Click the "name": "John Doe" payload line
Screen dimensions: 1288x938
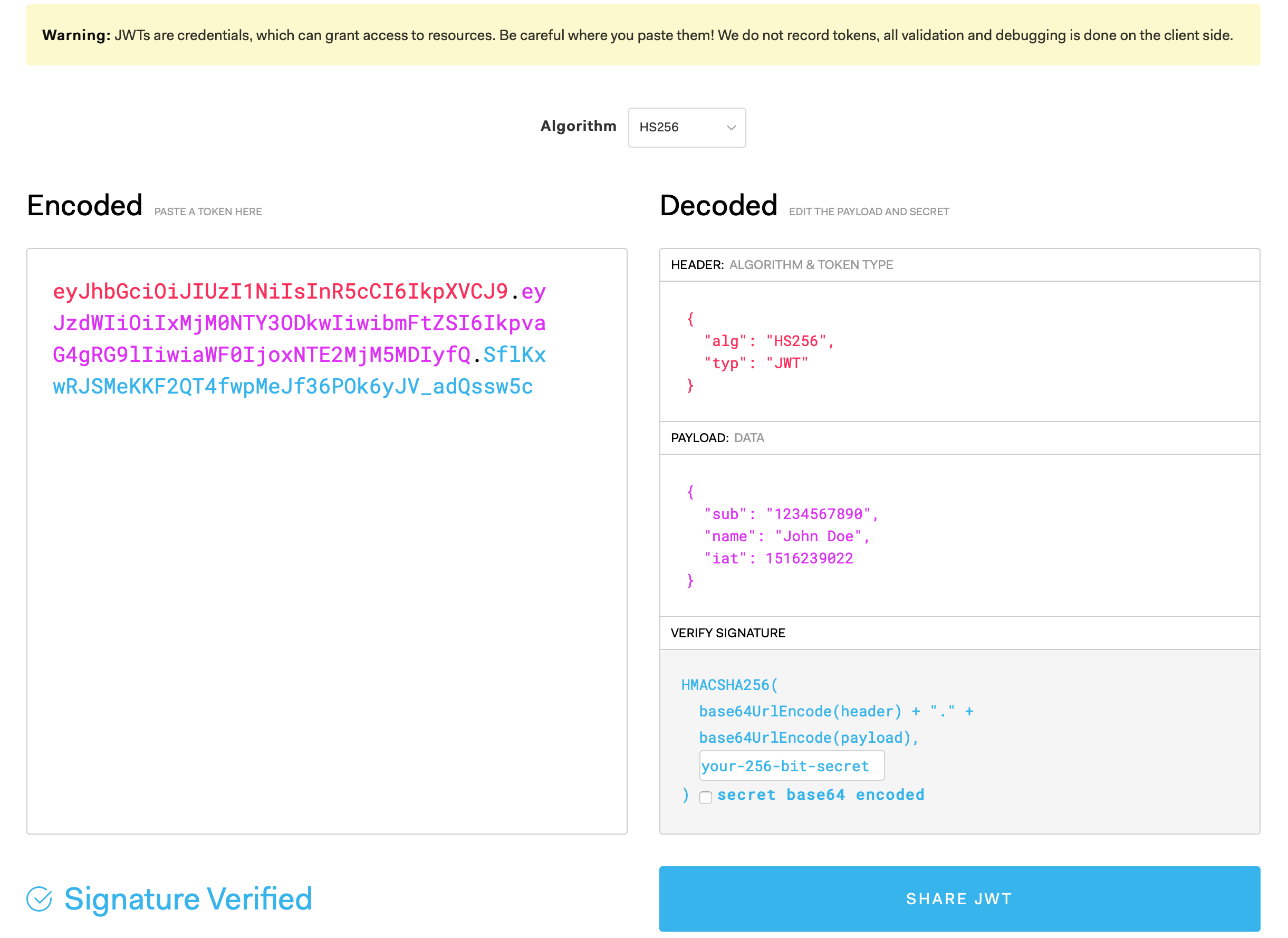tap(786, 536)
